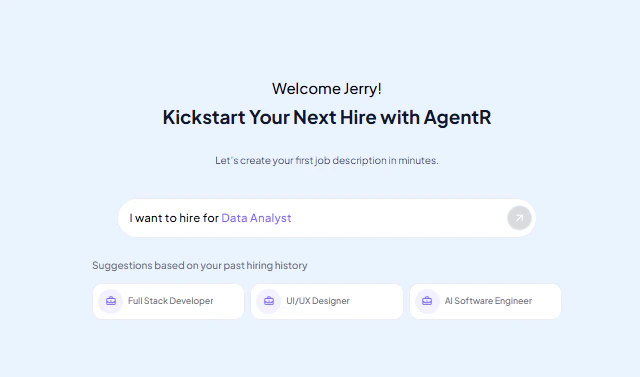Screen dimensions: 640x377
Task: Click the 'Let's create your first job description' subtitle
Action: [x=327, y=160]
